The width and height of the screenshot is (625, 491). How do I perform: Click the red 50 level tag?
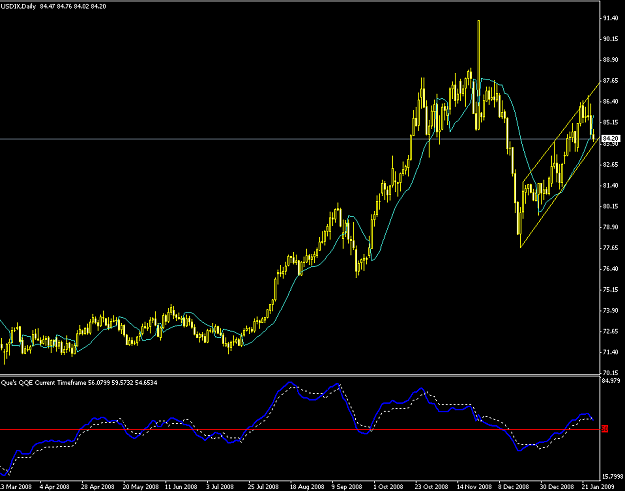(605, 429)
